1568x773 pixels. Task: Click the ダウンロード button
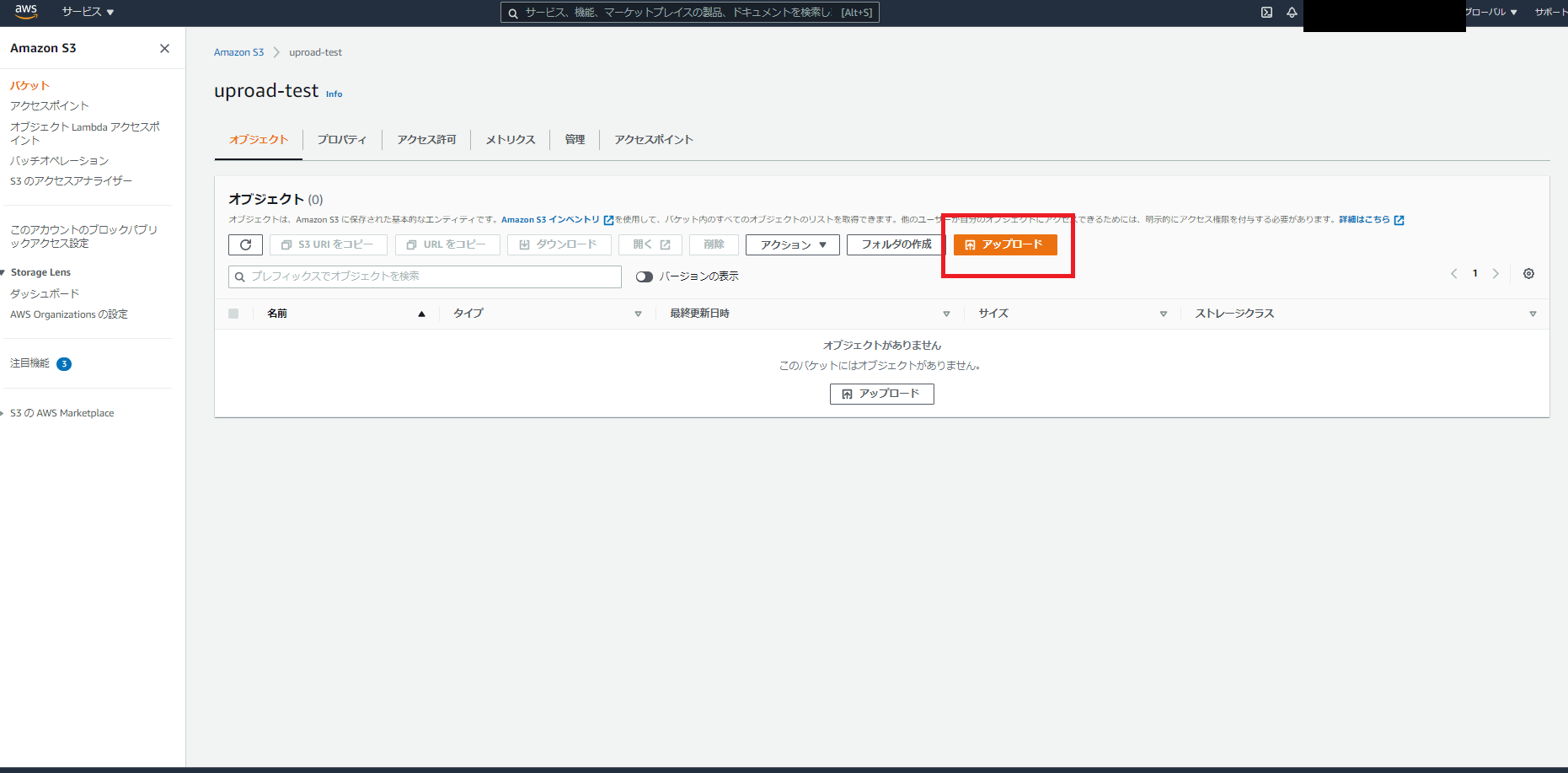coord(559,244)
